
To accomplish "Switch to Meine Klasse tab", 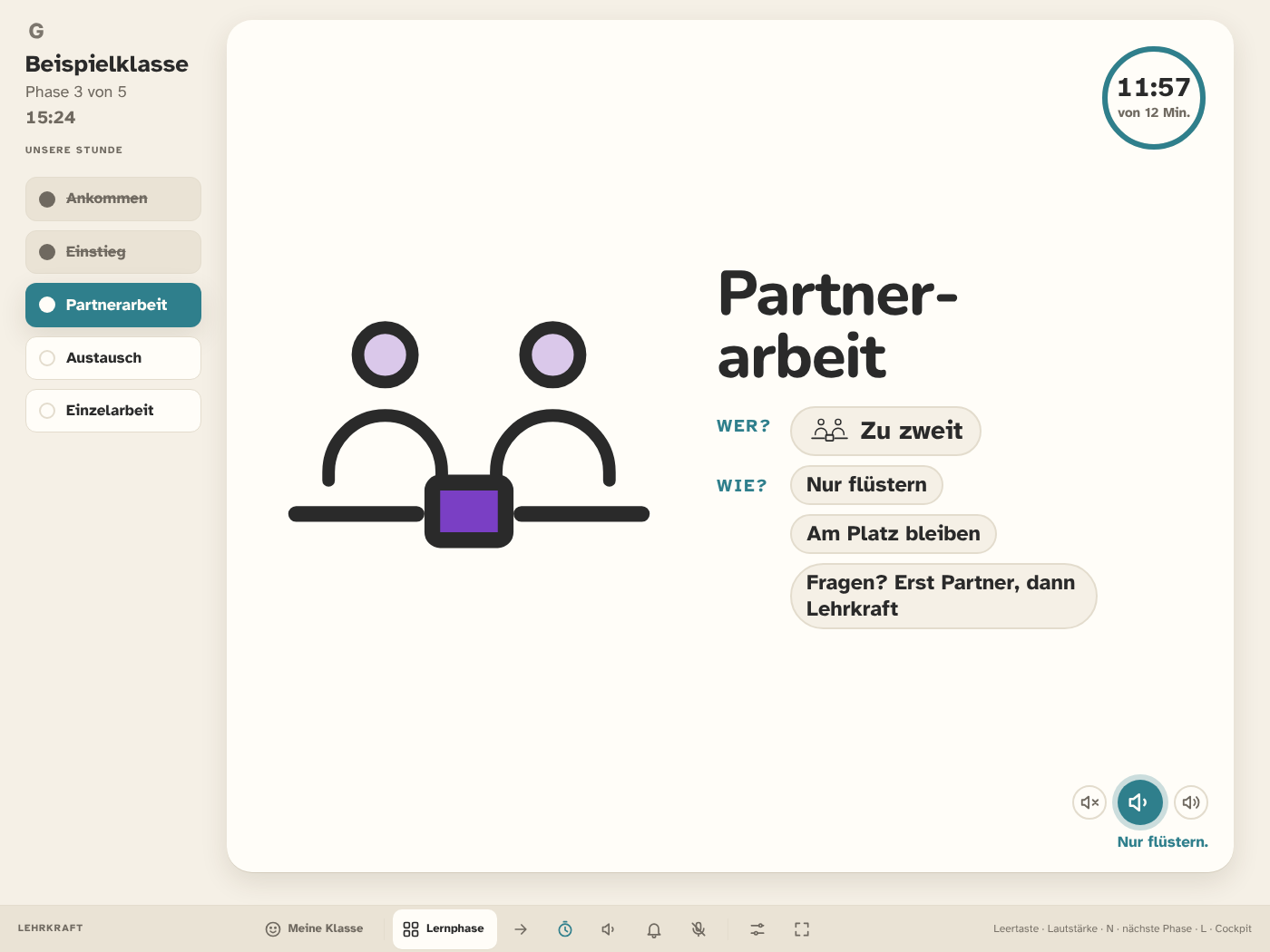I will (x=314, y=928).
